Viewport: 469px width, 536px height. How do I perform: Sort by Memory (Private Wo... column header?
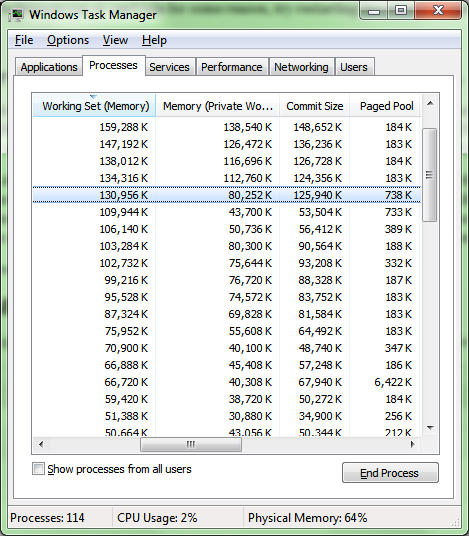(x=218, y=106)
